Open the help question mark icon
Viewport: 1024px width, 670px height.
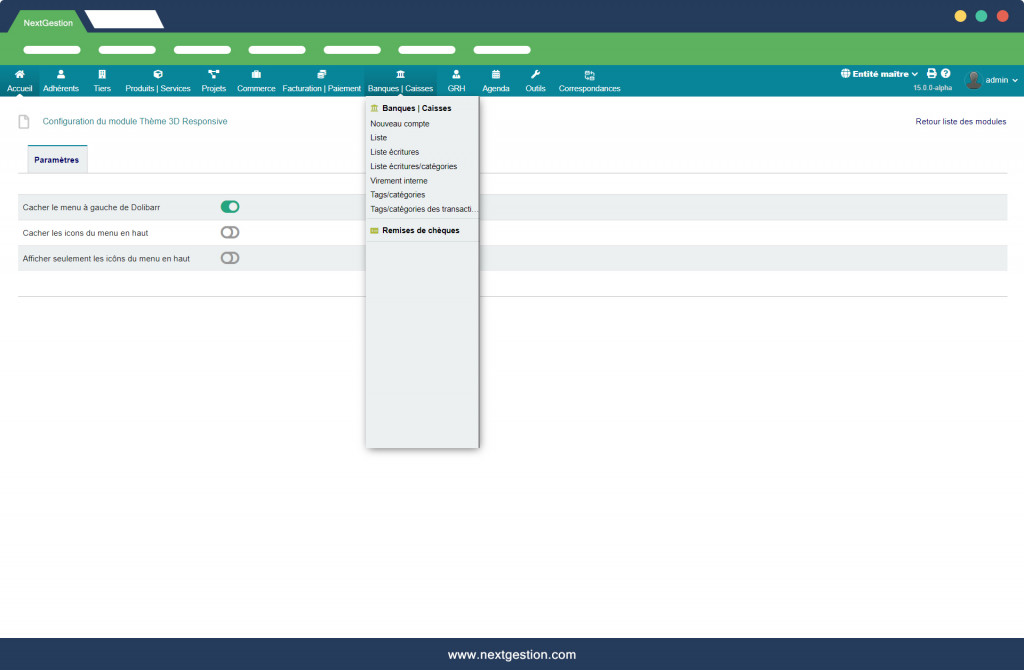click(x=945, y=74)
